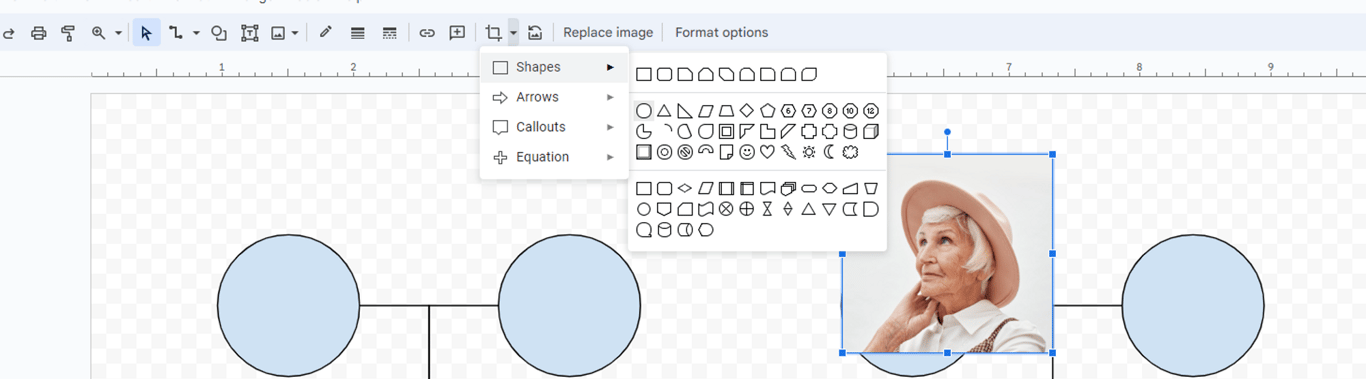Pick the flowchart Summing junction shape
Screen dimensions: 1366x379
726,209
